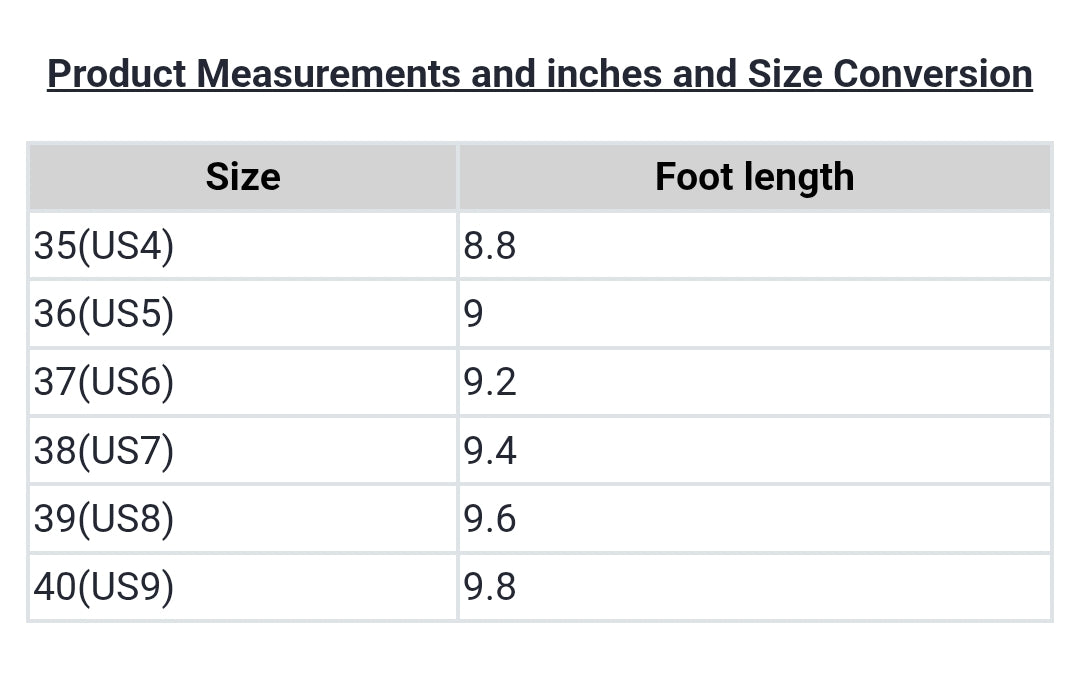
Task: Click the word 'Size' in the underlined heading
Action: point(785,74)
